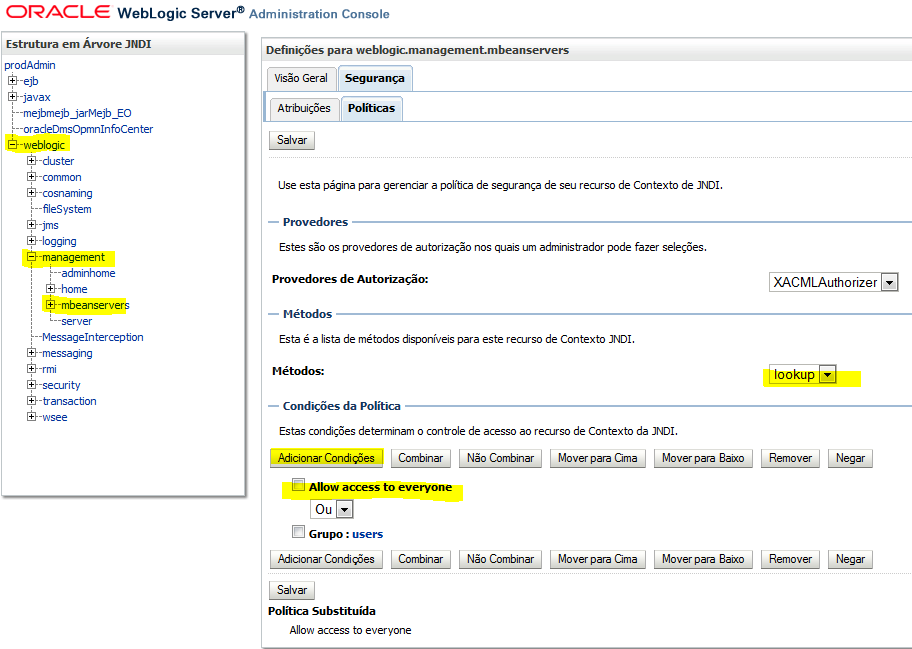Select the adminhome tree item
912x649 pixels.
pos(88,273)
